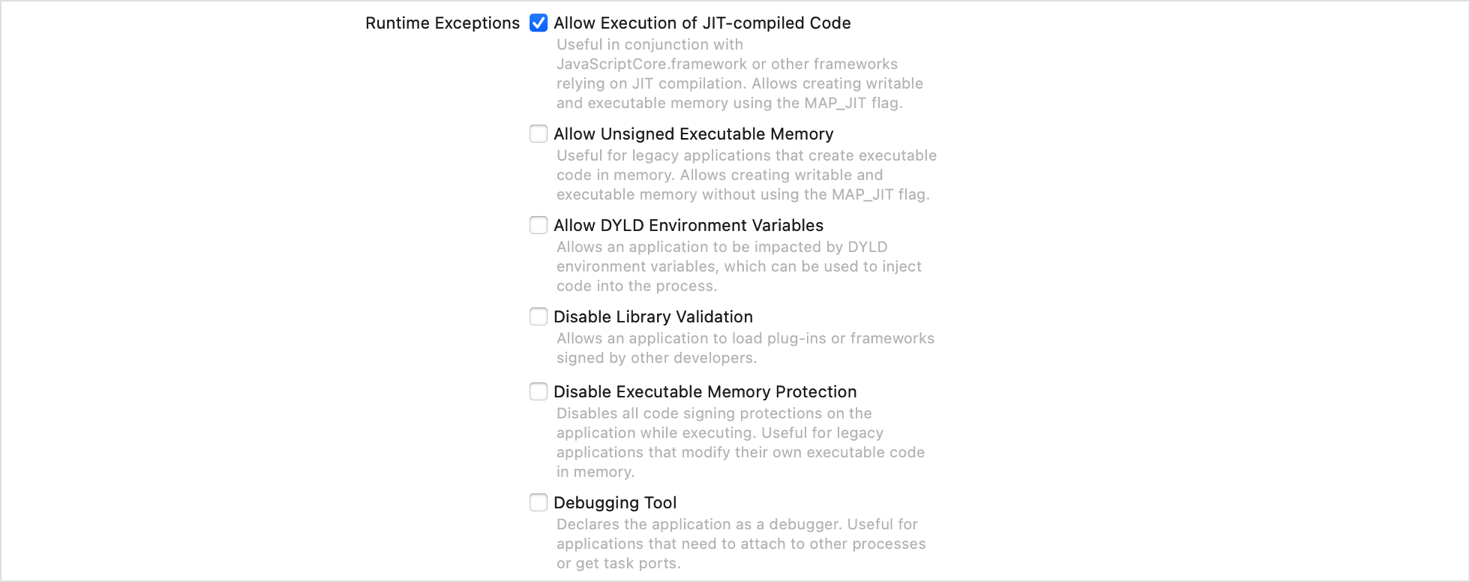Click the "Allow Execution of JIT-compiled Code" label
The image size is (1470, 582).
click(x=702, y=23)
